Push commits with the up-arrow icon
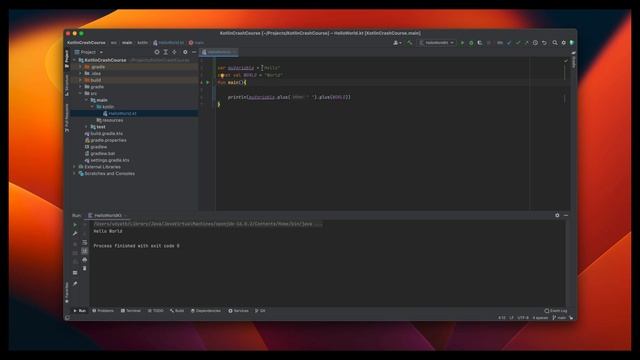Viewport: 640px width, 360px height. (527, 42)
